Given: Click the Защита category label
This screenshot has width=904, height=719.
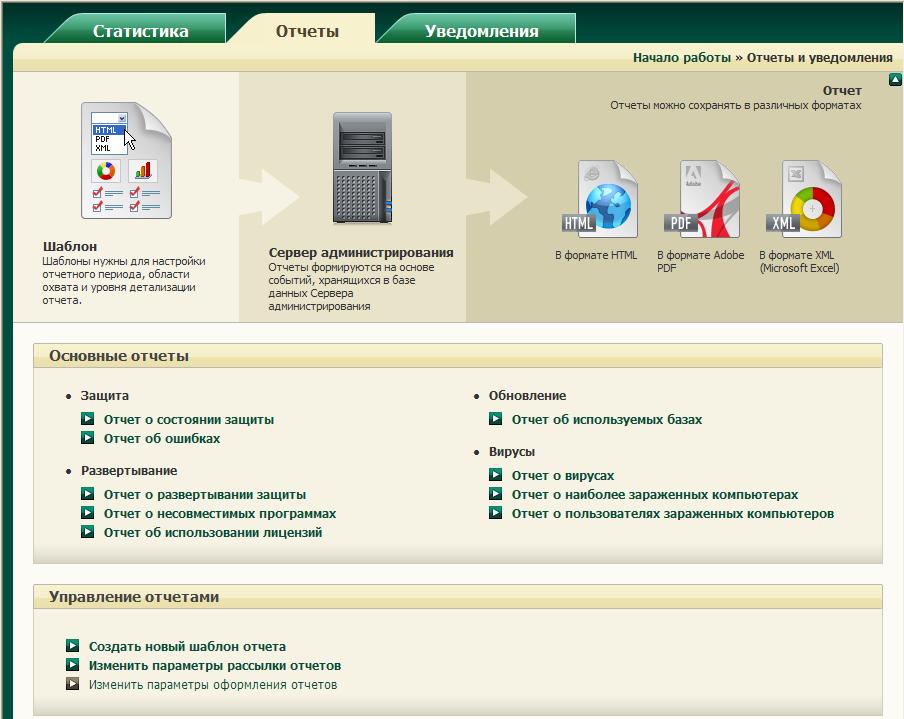Looking at the screenshot, I should coord(104,396).
